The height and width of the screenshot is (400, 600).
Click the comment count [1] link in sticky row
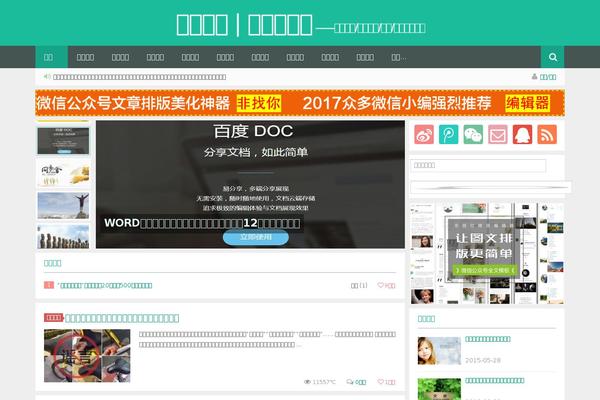[x=359, y=285]
